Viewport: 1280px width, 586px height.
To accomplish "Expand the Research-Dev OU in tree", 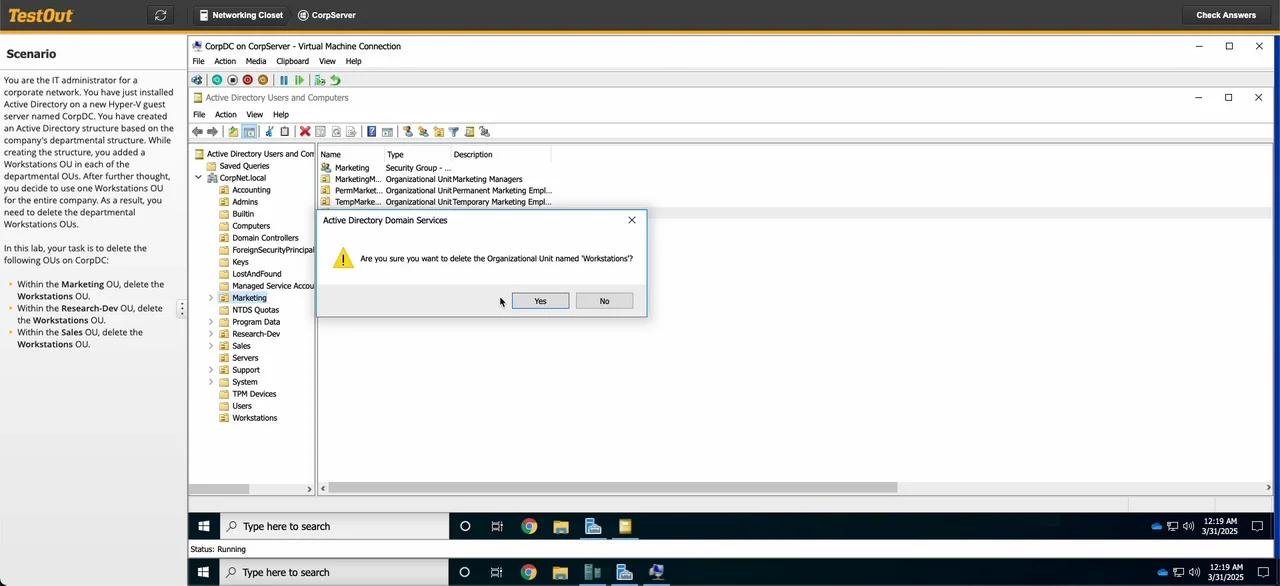I will [211, 334].
